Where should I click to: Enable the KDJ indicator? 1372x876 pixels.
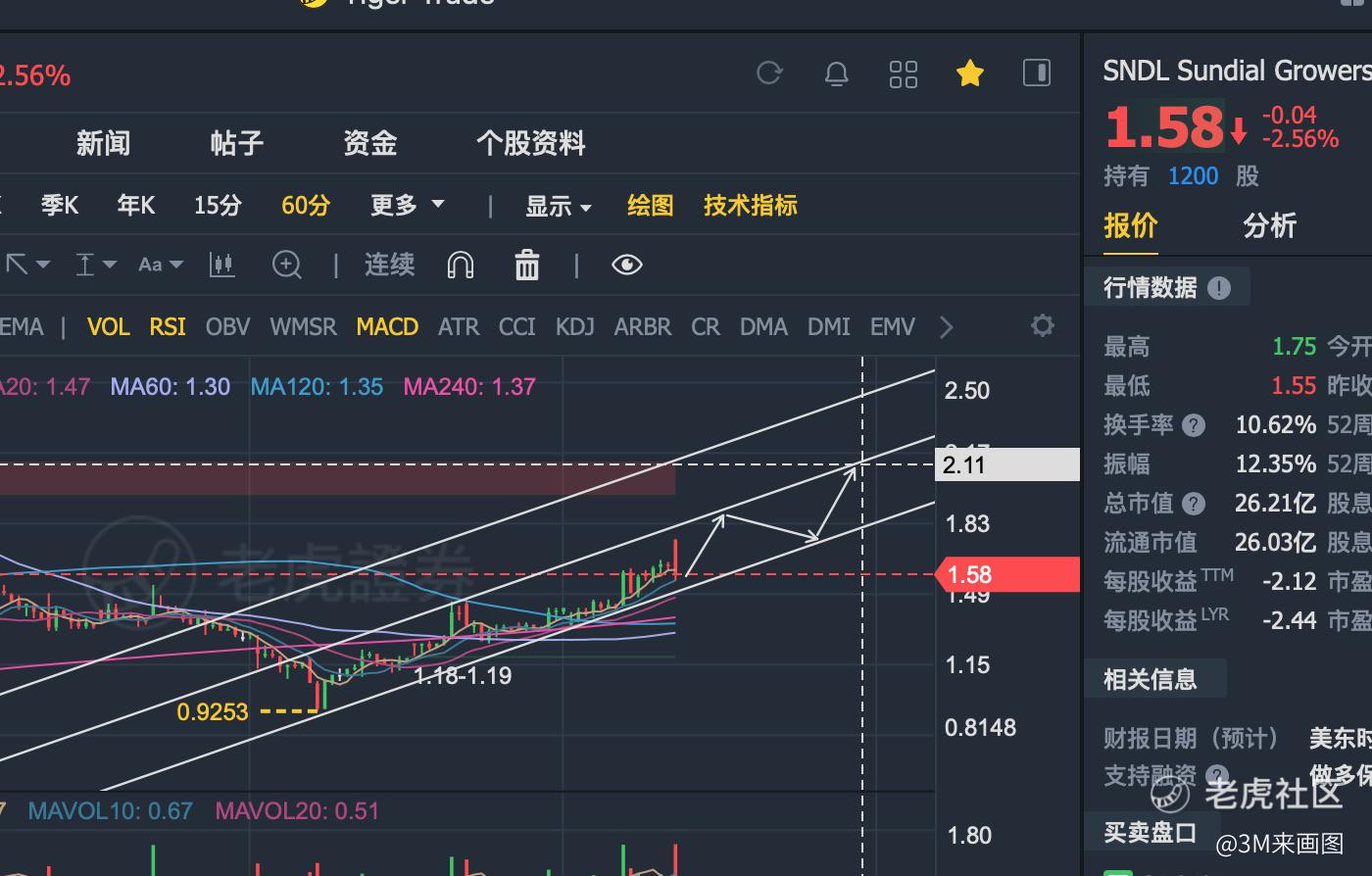click(575, 326)
